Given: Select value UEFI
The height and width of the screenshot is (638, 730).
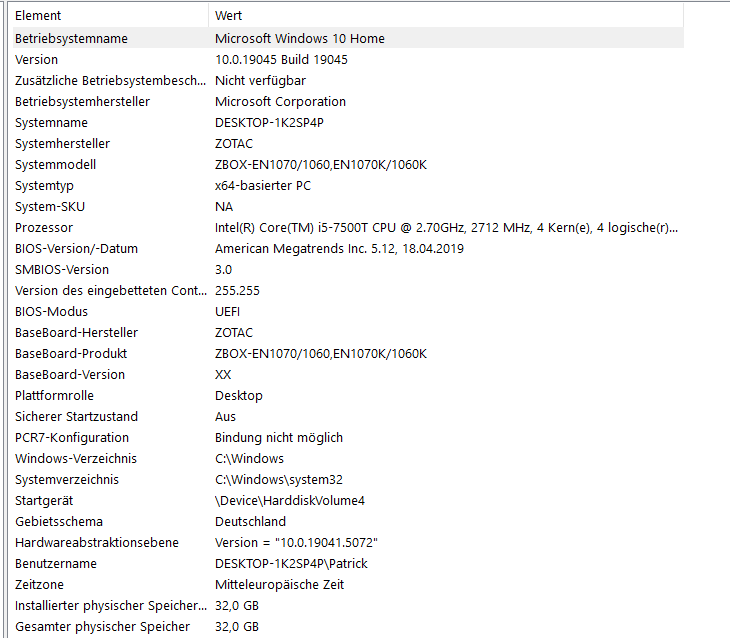Looking at the screenshot, I should click(227, 311).
